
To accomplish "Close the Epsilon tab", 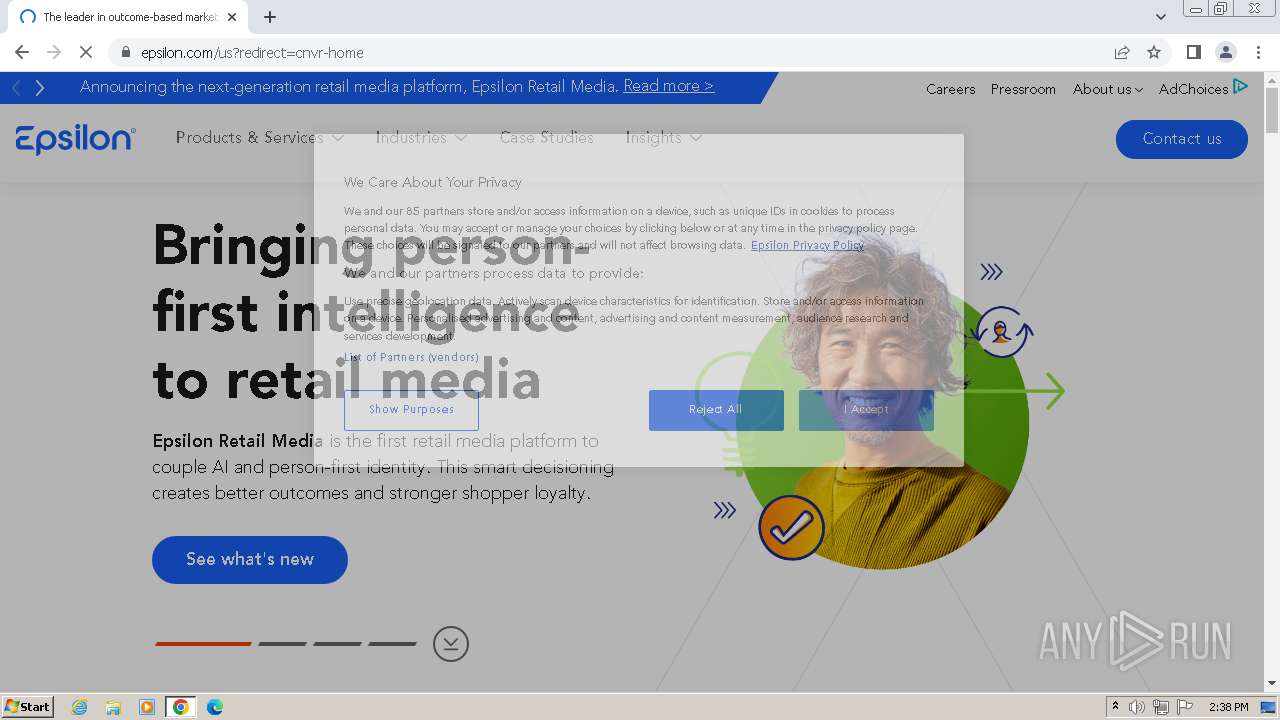I will point(232,17).
